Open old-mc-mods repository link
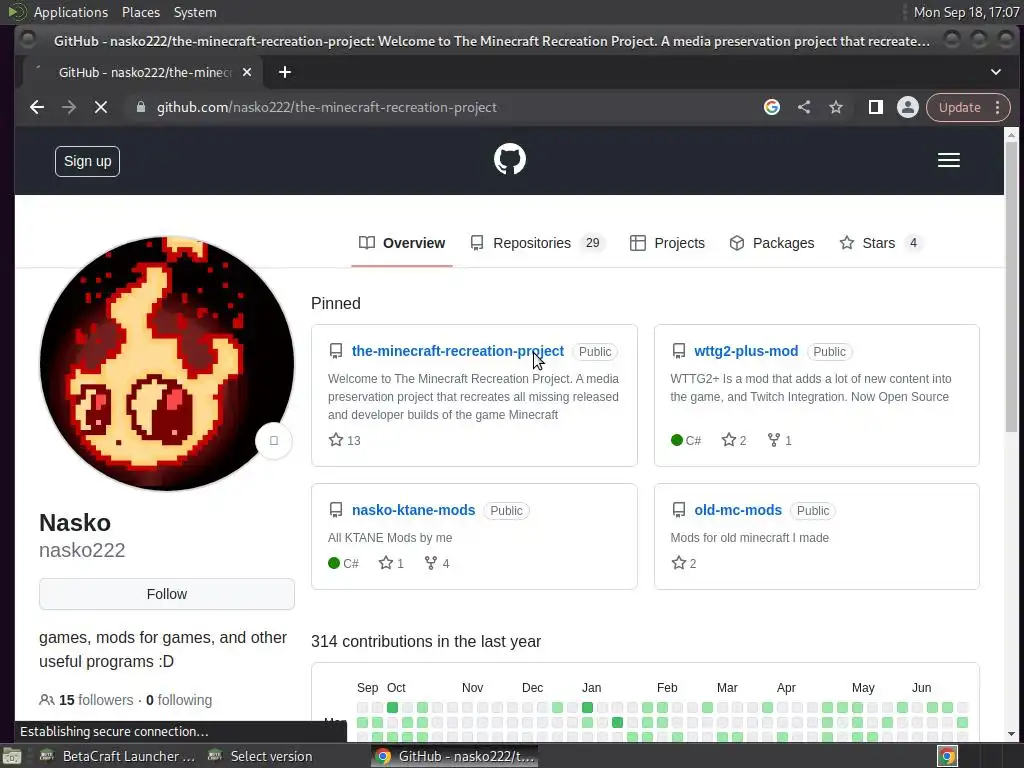1024x768 pixels. tap(738, 510)
